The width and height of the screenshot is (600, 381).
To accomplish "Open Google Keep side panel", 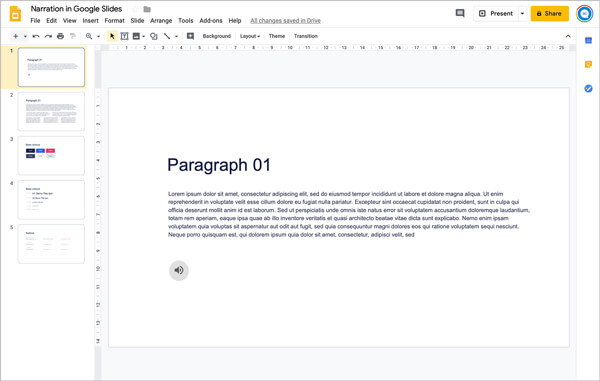I will [589, 64].
